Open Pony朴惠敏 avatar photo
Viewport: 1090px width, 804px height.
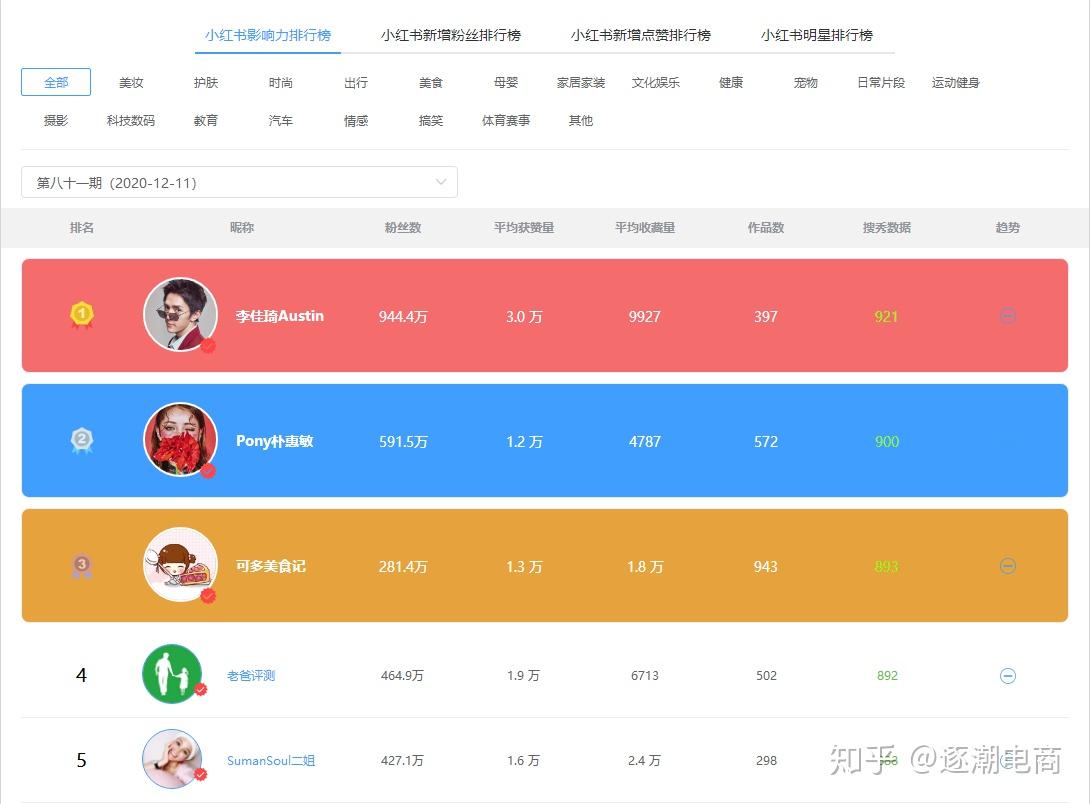click(180, 440)
